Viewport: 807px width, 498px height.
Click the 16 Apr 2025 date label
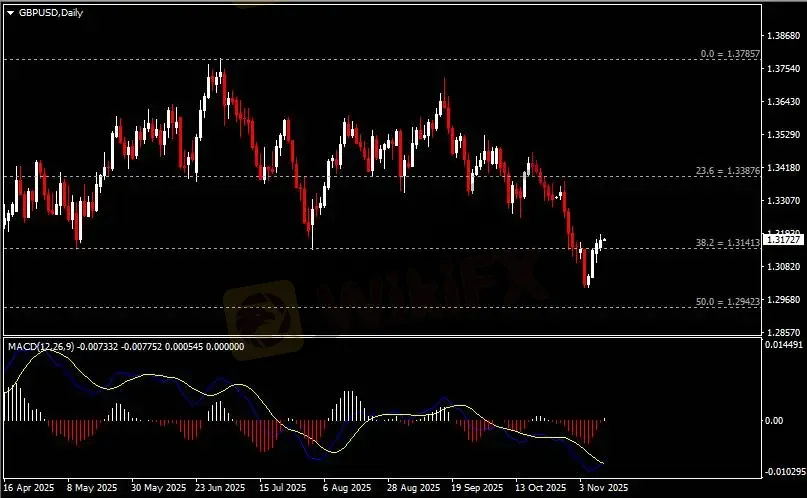point(29,488)
